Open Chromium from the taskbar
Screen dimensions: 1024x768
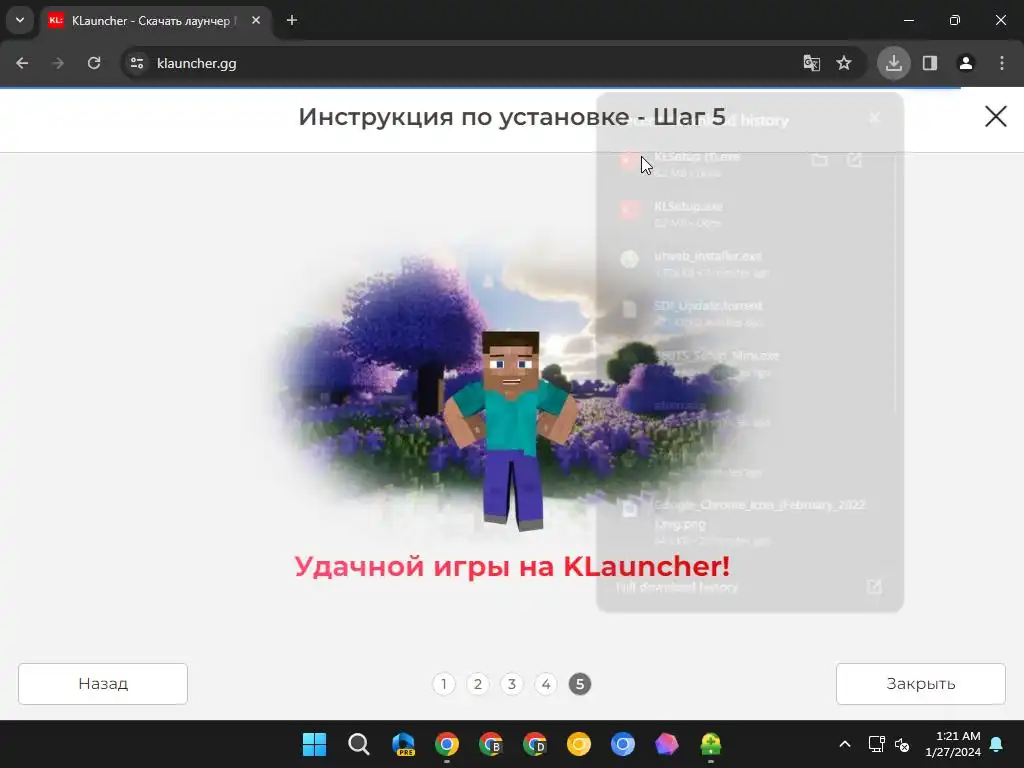click(x=622, y=744)
